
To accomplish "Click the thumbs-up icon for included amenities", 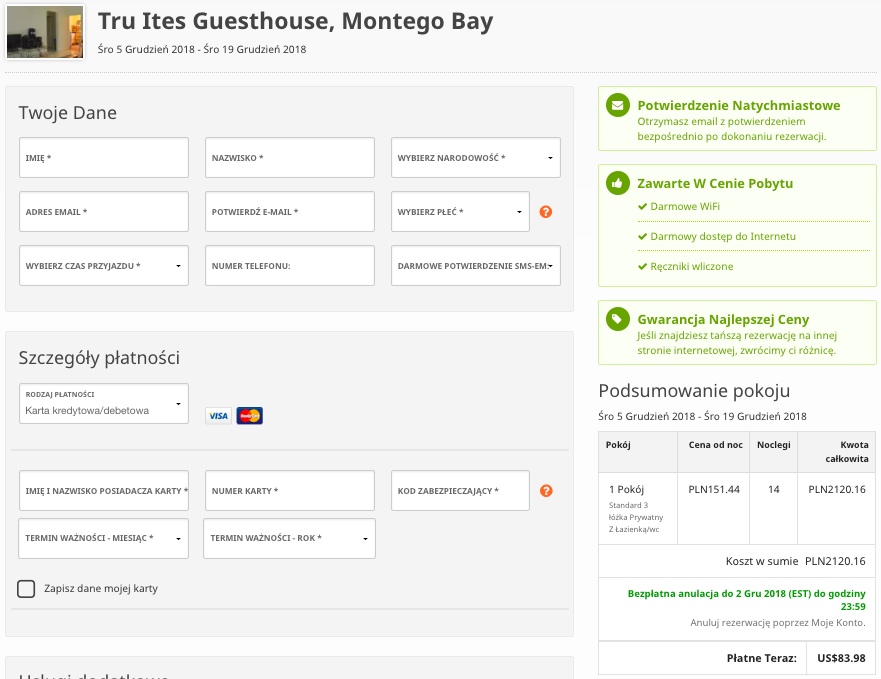I will pyautogui.click(x=618, y=183).
